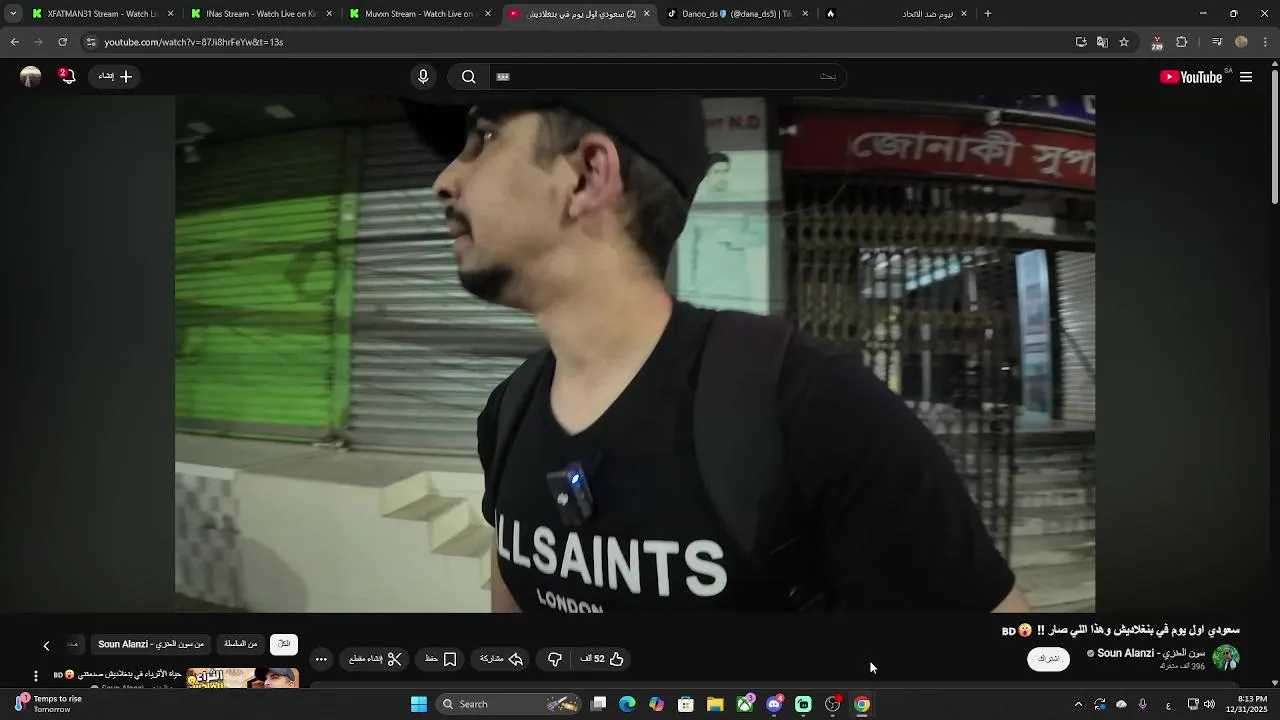Switch to the INas Stream tab
This screenshot has width=1280, height=720.
[x=260, y=14]
